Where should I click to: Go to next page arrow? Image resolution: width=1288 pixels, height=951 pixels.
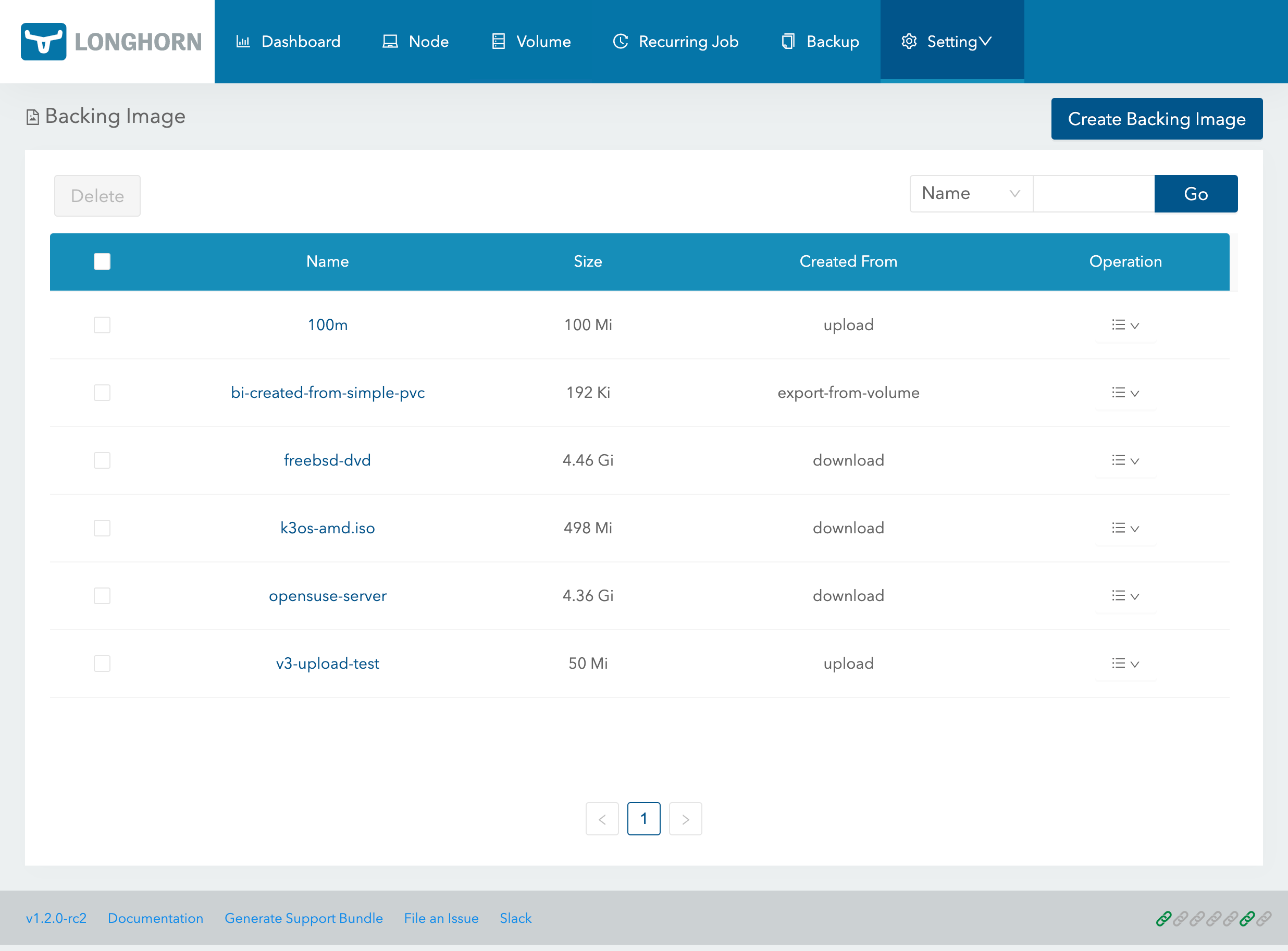point(685,819)
